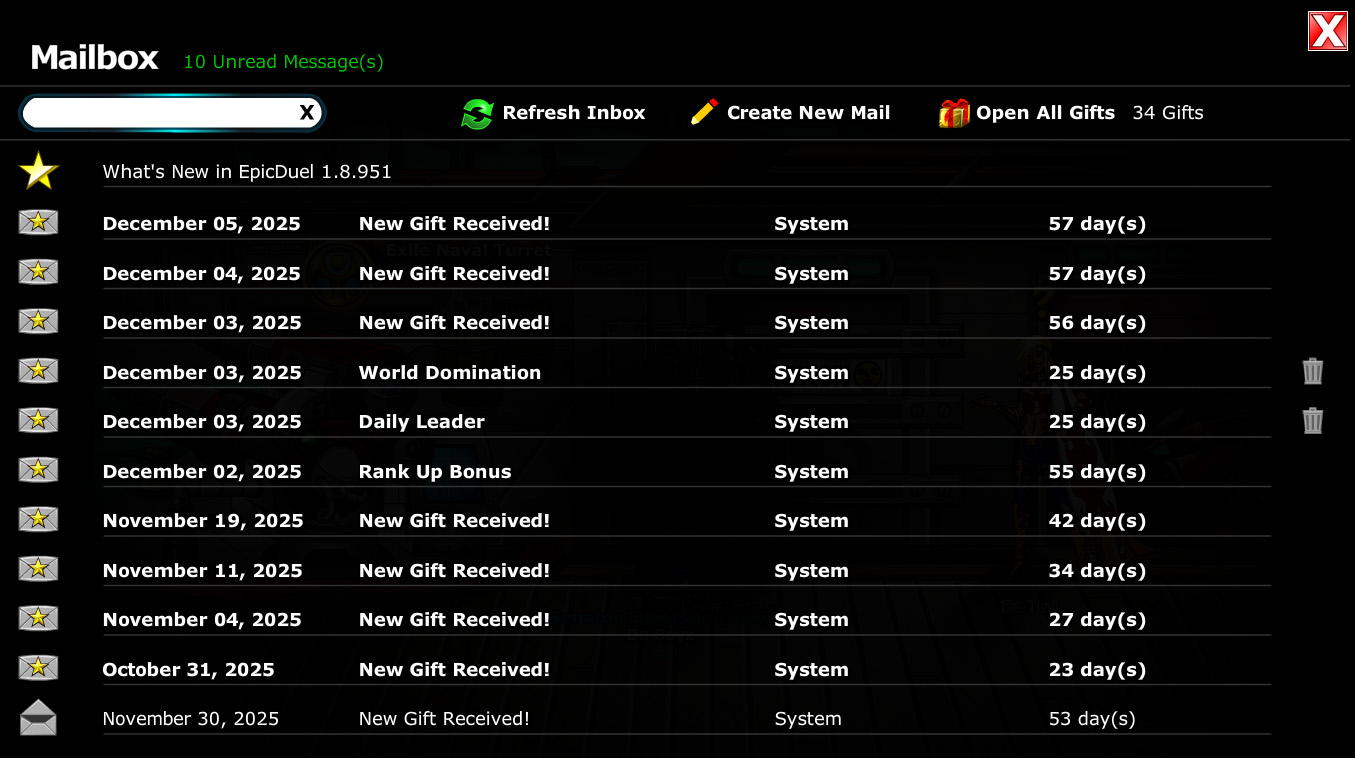
Task: Focus the mailbox search field
Action: point(158,113)
